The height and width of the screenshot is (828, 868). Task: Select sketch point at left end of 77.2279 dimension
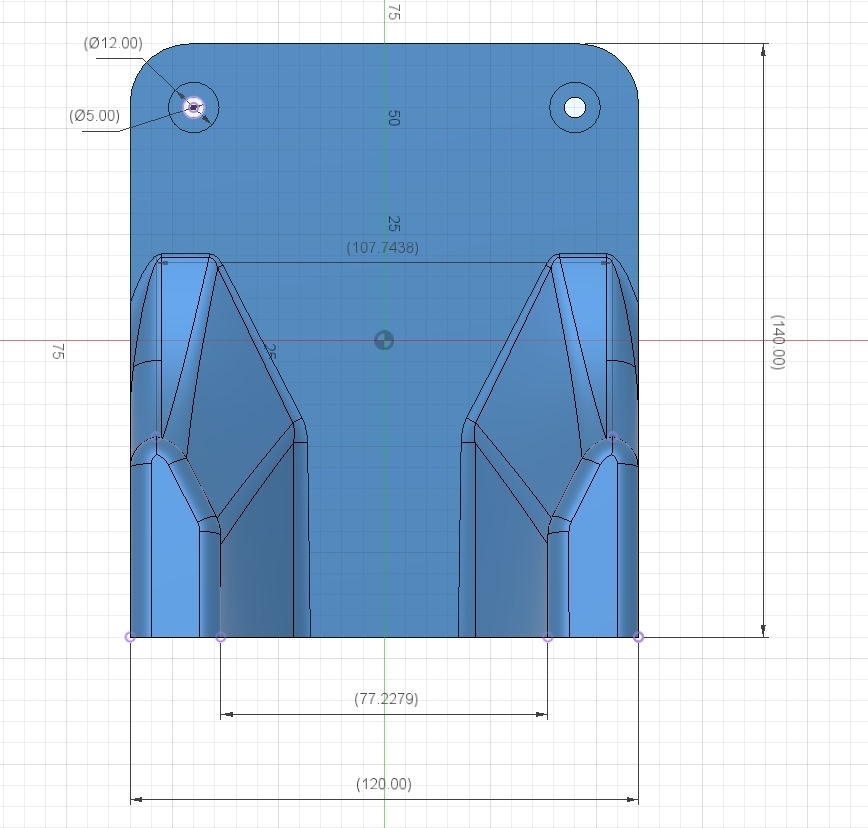tap(220, 637)
